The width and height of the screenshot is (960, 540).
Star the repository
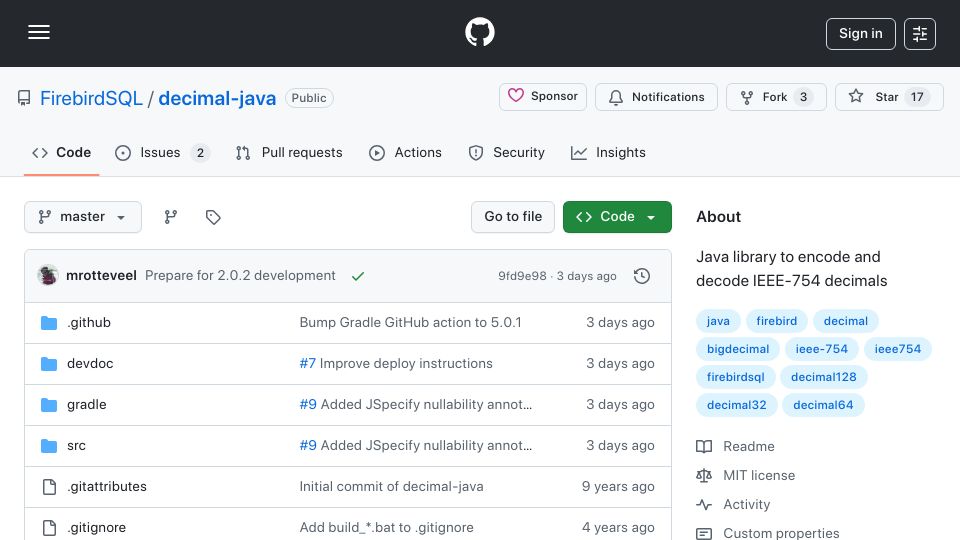(889, 97)
